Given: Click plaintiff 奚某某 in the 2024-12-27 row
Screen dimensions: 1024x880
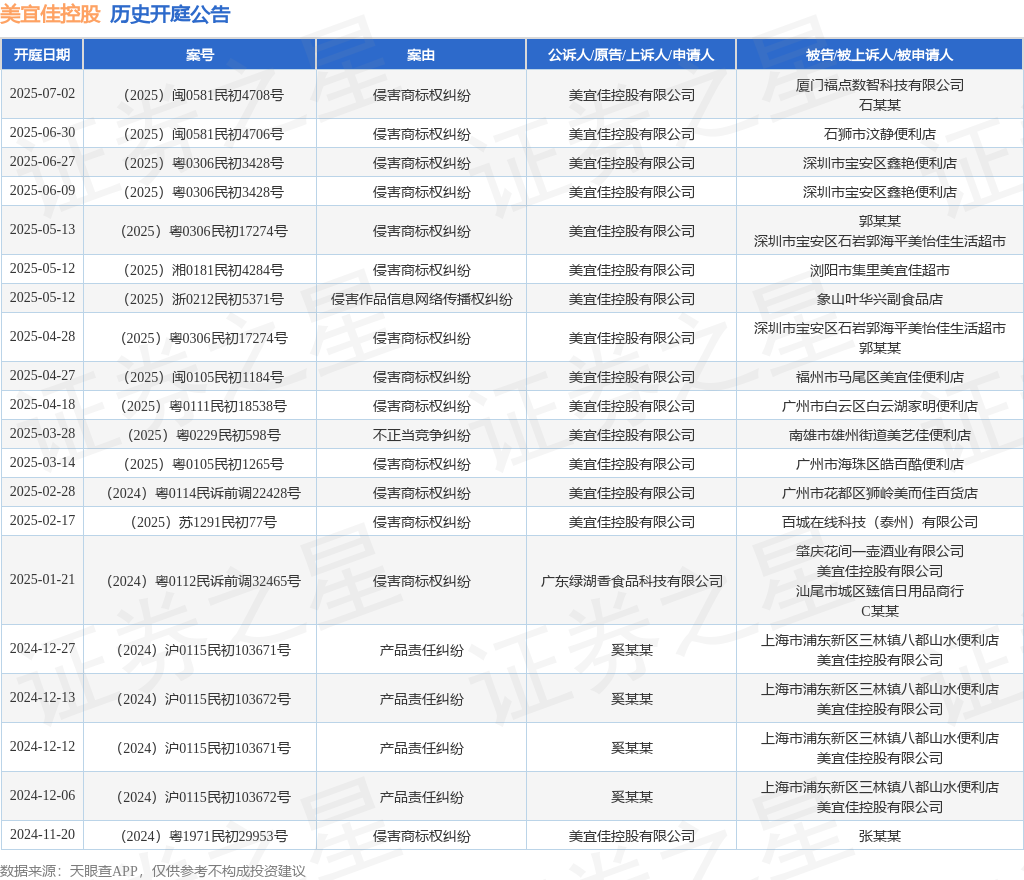Looking at the screenshot, I should click(x=632, y=650).
